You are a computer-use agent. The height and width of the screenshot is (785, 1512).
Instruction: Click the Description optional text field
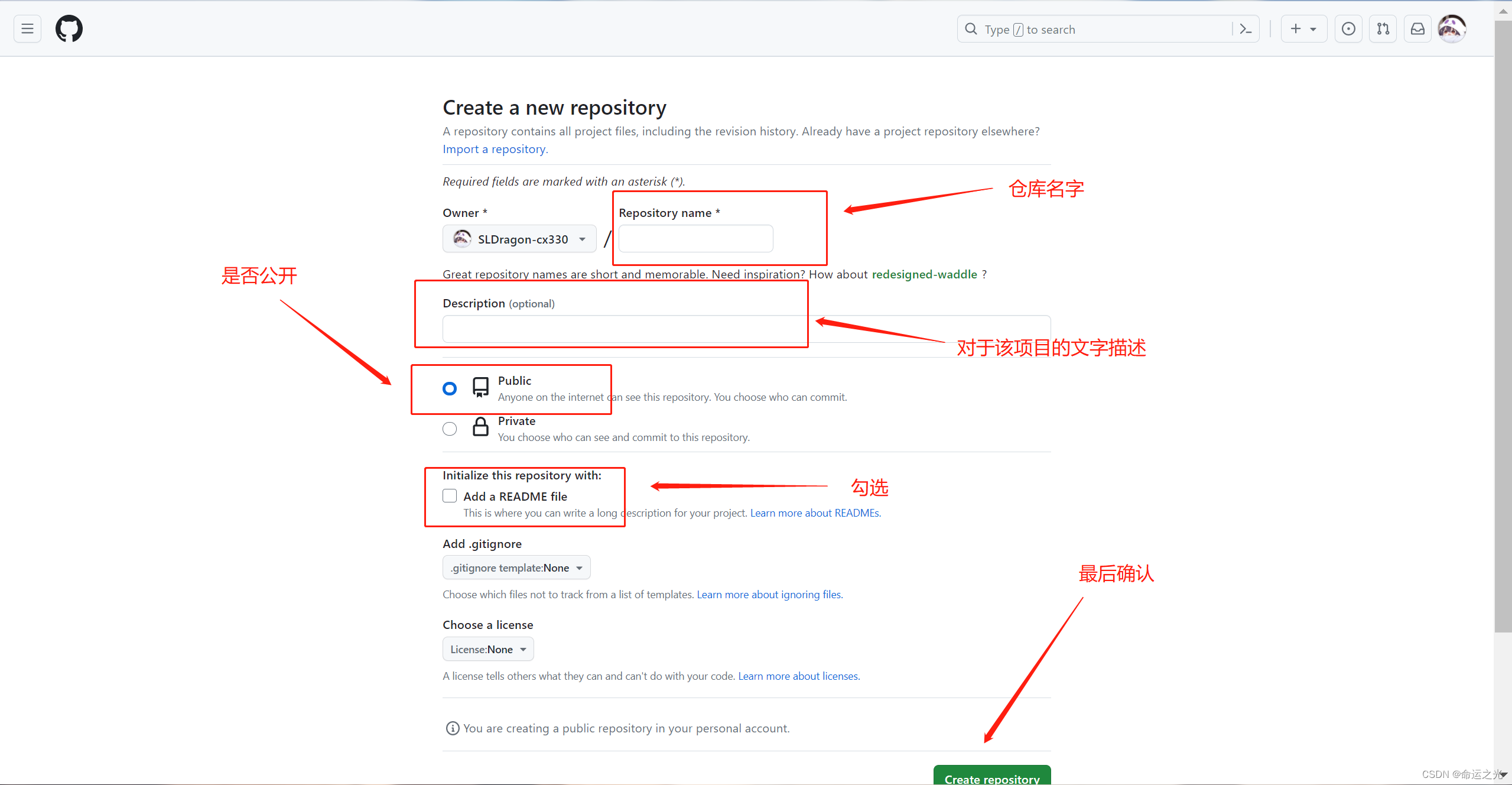746,329
